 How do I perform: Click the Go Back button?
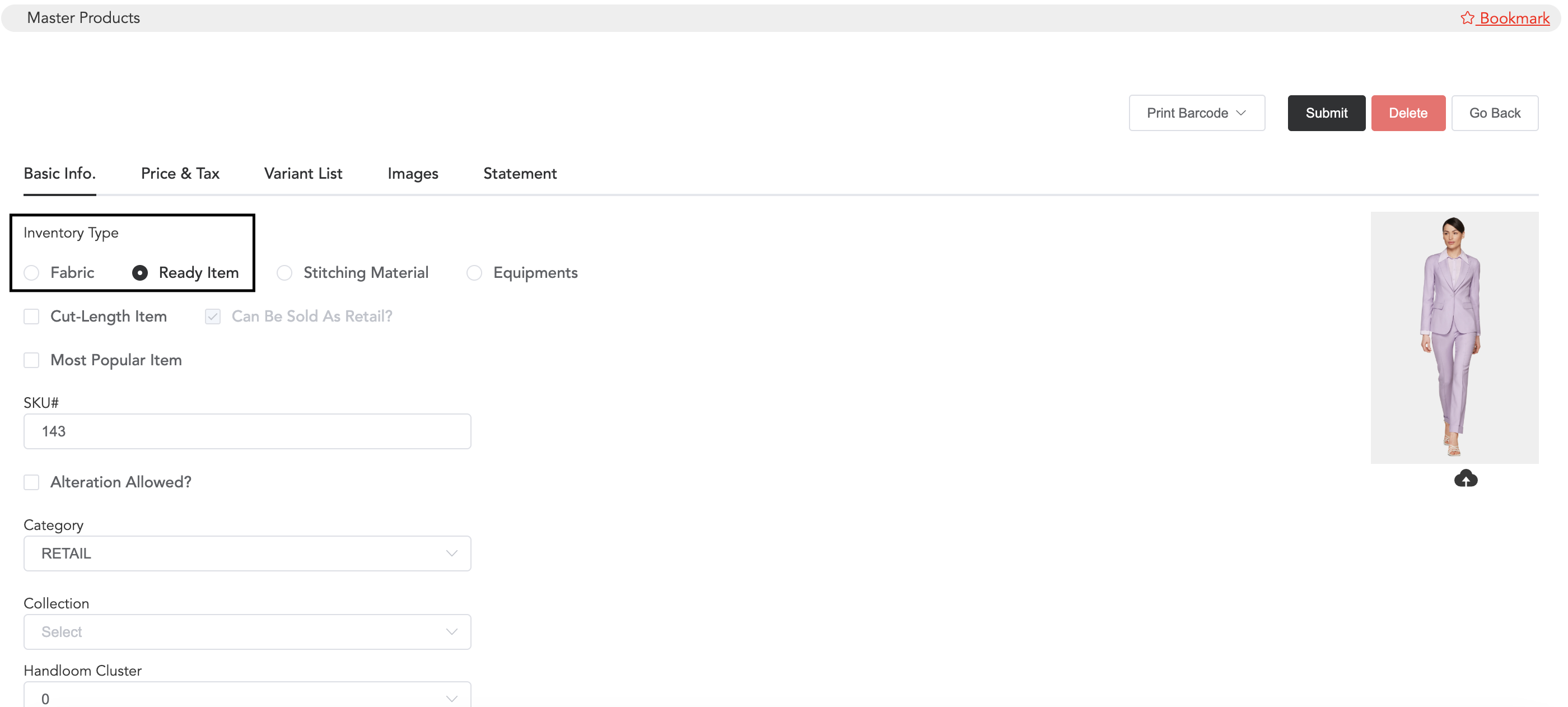click(x=1494, y=113)
